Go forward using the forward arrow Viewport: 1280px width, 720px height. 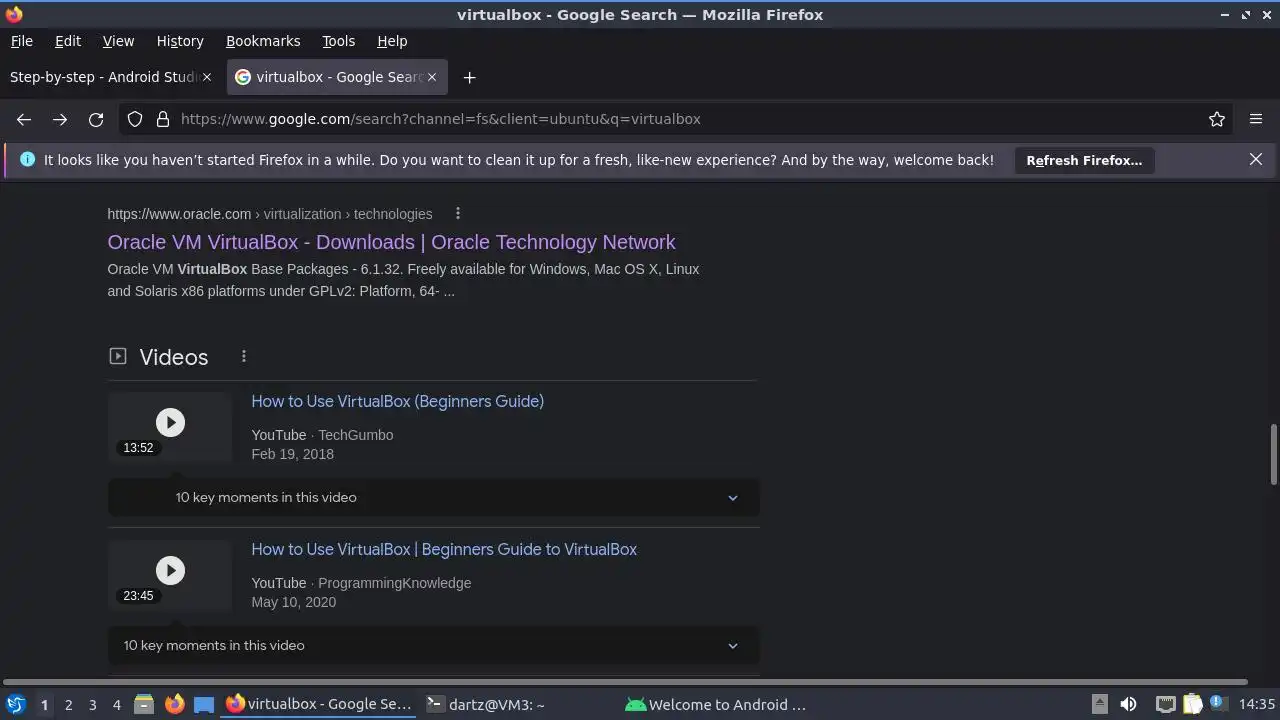(x=60, y=119)
